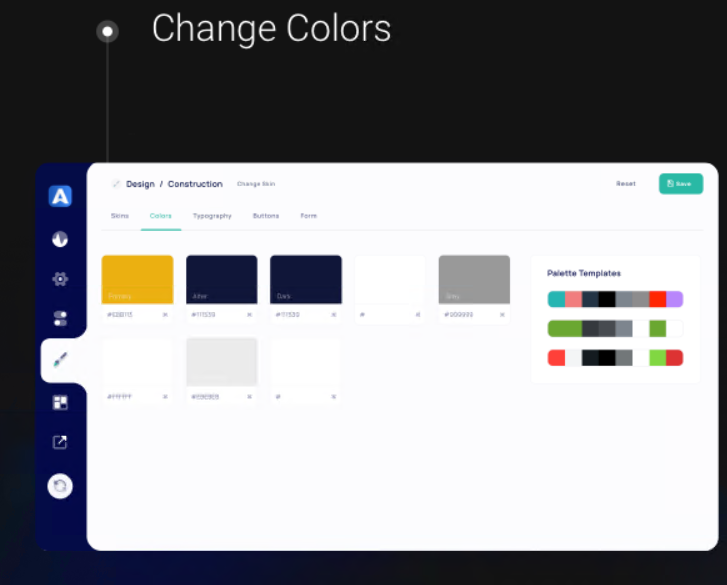The width and height of the screenshot is (727, 585).
Task: Pick the Gray color swatch
Action: 474,280
